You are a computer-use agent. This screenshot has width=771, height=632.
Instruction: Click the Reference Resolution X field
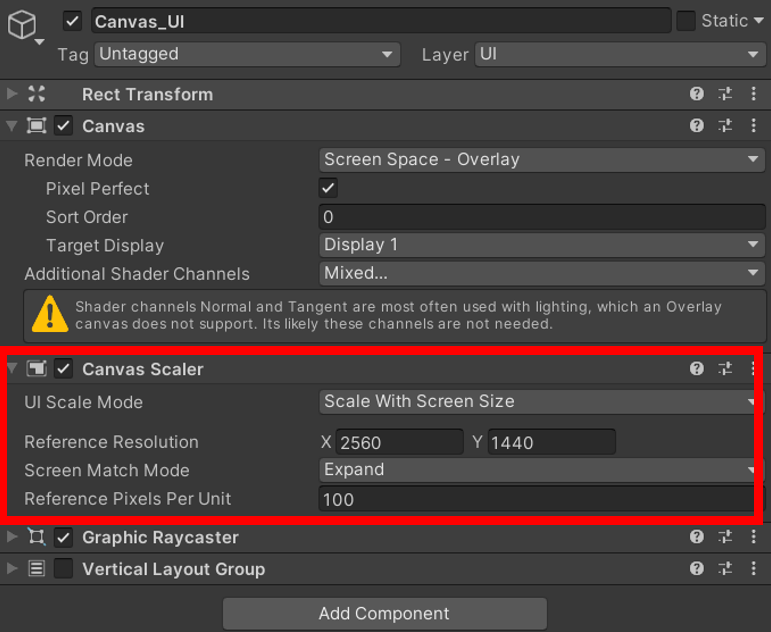pyautogui.click(x=399, y=442)
